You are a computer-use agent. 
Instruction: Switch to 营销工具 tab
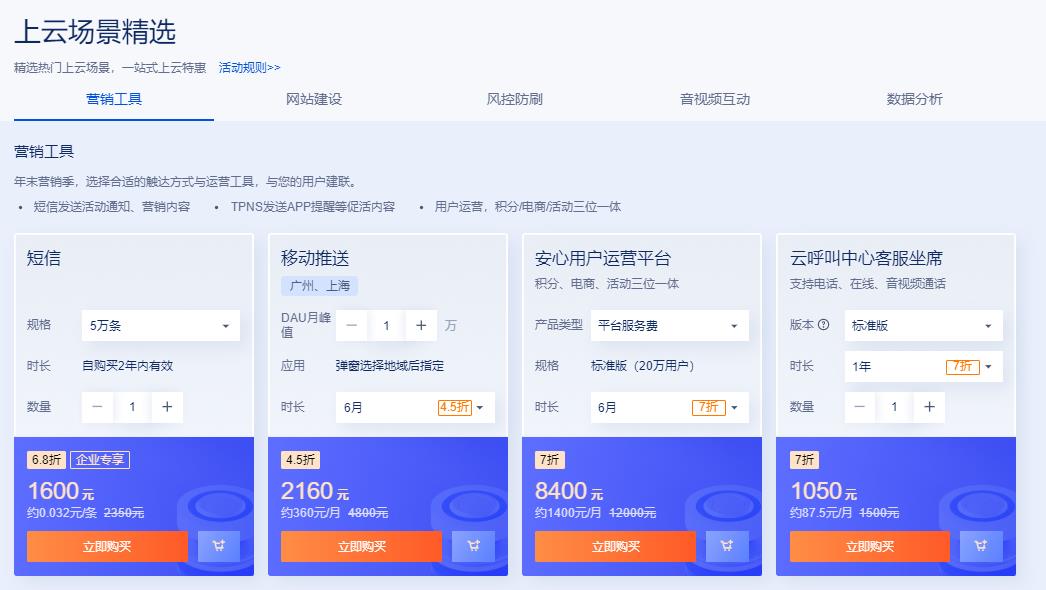114,99
